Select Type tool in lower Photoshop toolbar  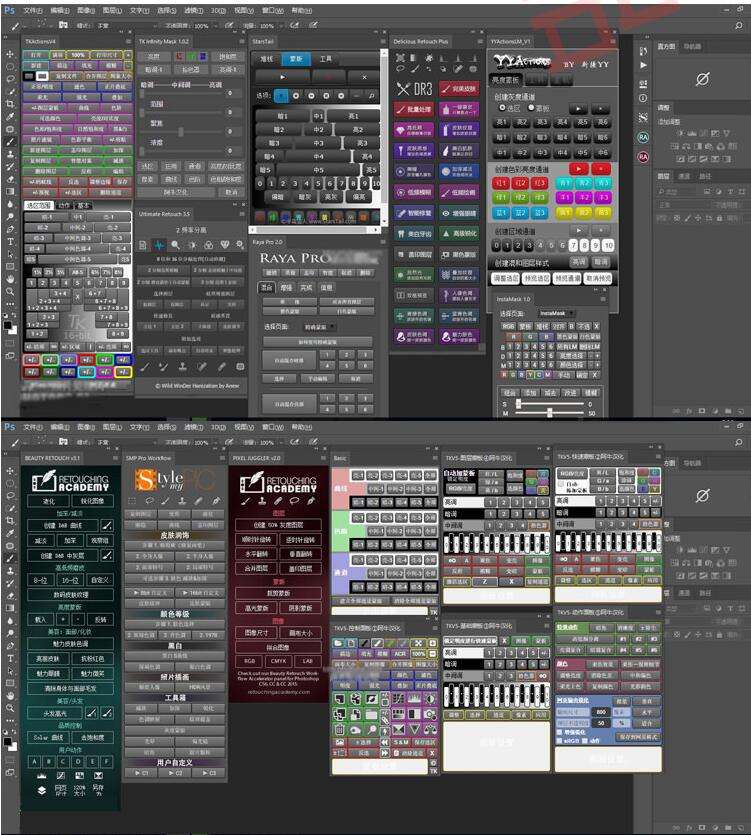[x=10, y=658]
